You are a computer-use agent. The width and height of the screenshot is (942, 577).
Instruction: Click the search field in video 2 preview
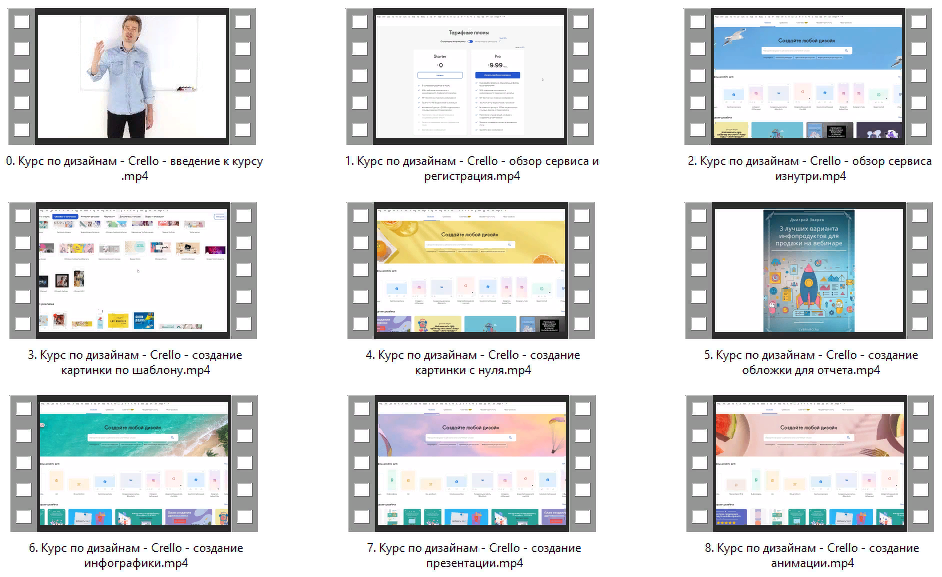(x=808, y=49)
